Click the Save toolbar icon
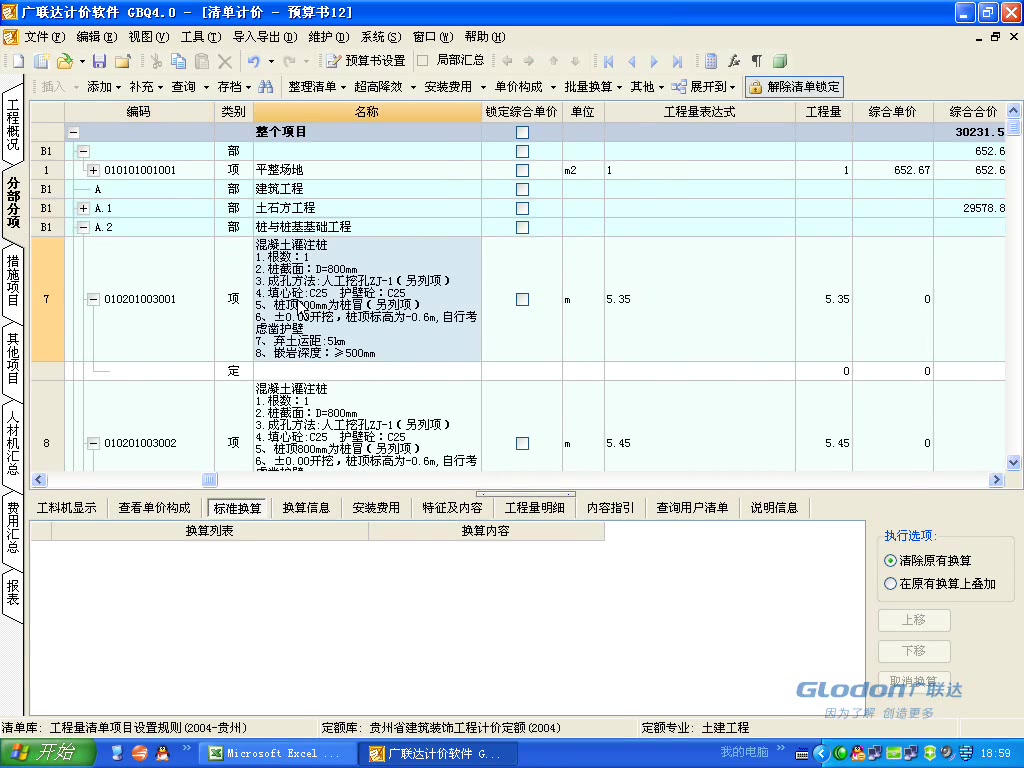 click(x=98, y=60)
